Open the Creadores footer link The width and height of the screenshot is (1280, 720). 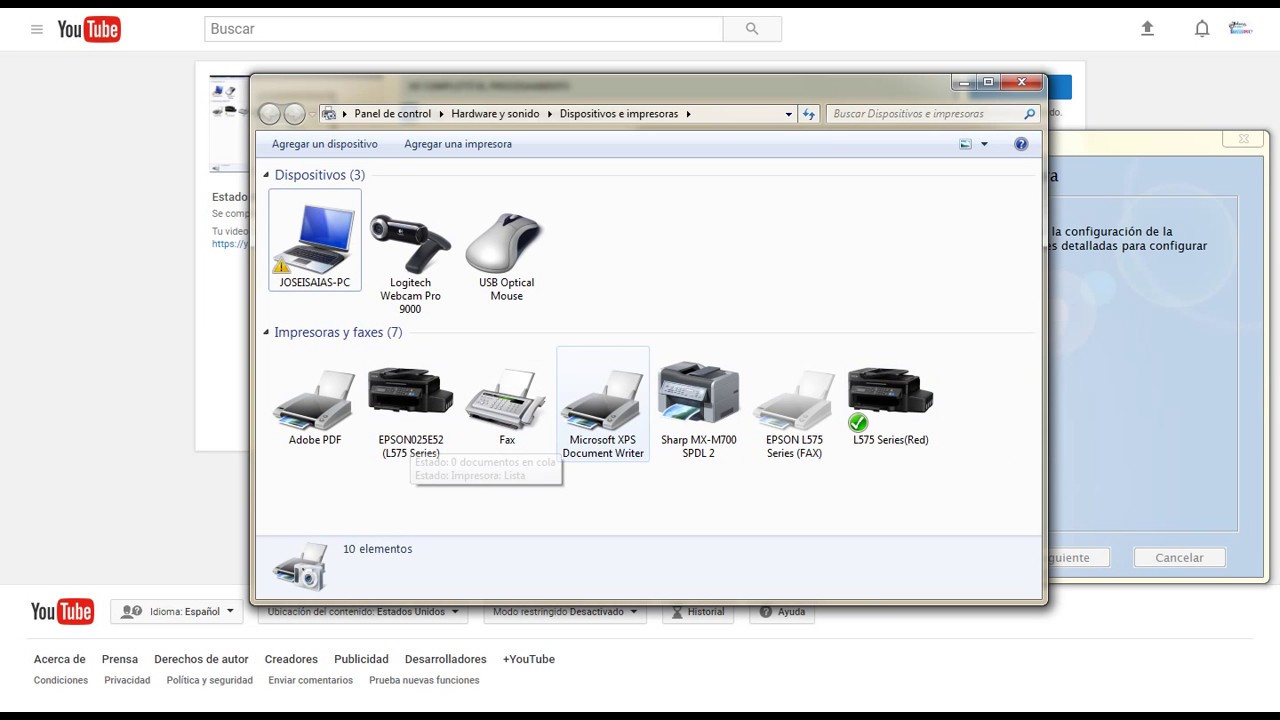click(x=291, y=659)
